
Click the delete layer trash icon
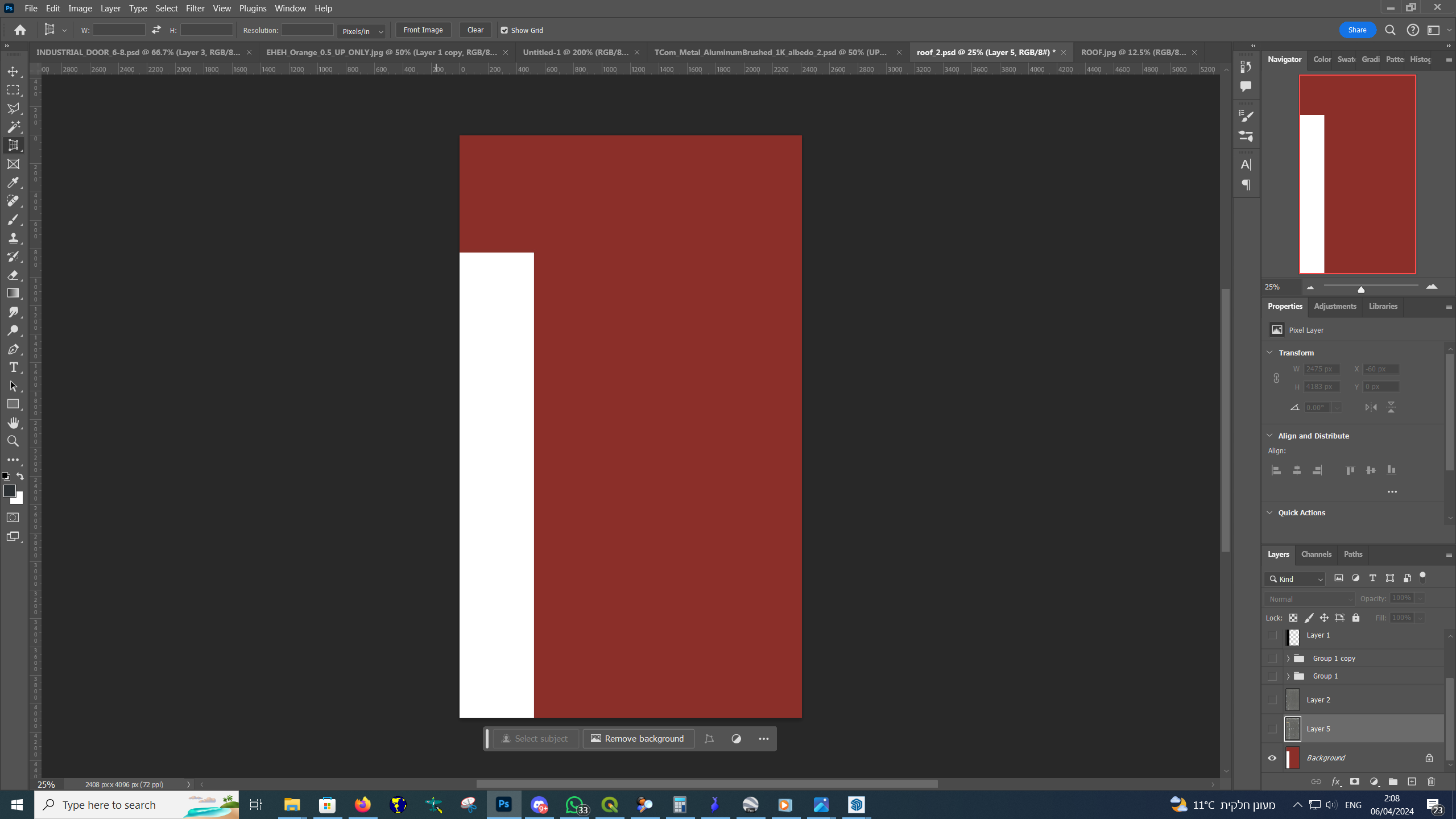click(1431, 781)
